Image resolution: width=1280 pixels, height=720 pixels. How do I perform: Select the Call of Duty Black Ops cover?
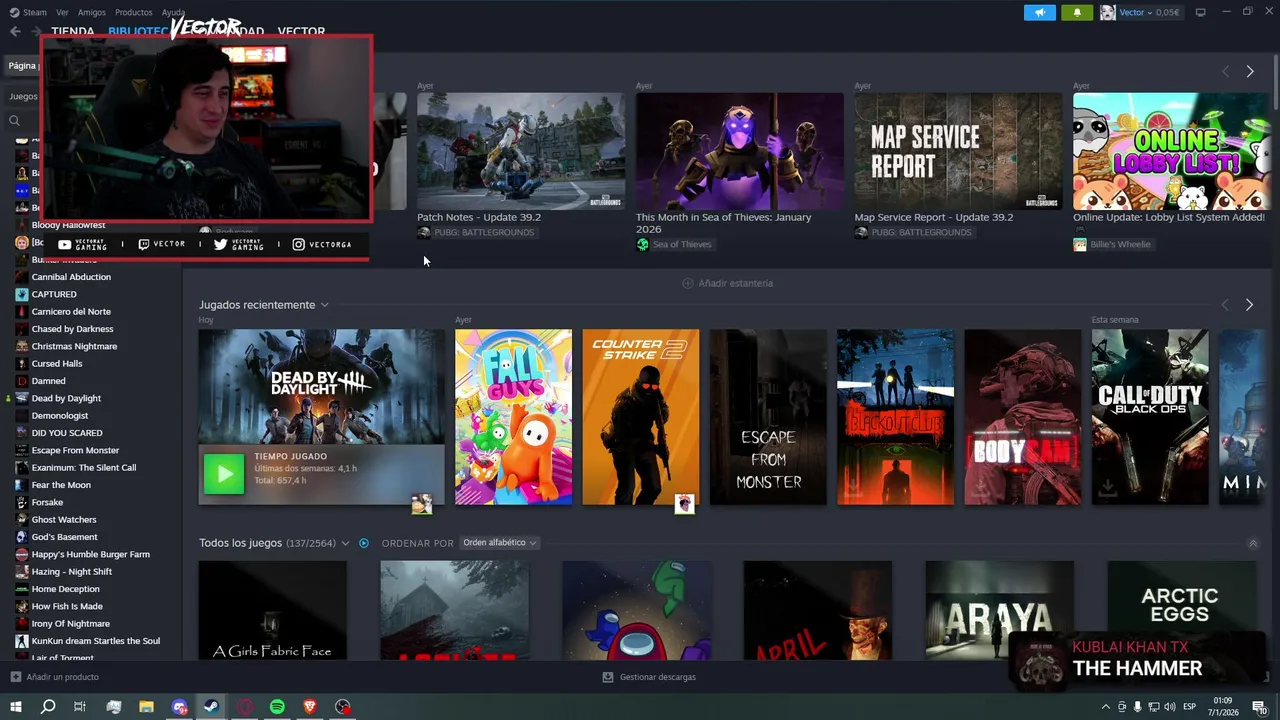click(x=1150, y=417)
